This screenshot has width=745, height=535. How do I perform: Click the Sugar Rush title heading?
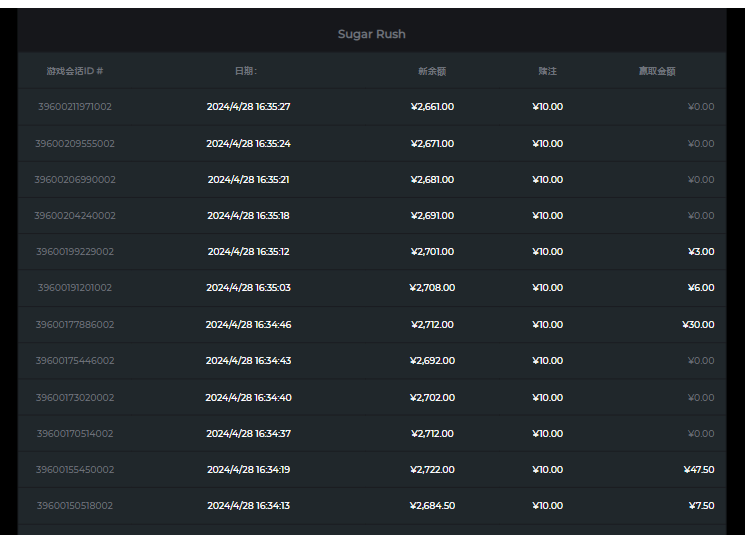point(372,34)
